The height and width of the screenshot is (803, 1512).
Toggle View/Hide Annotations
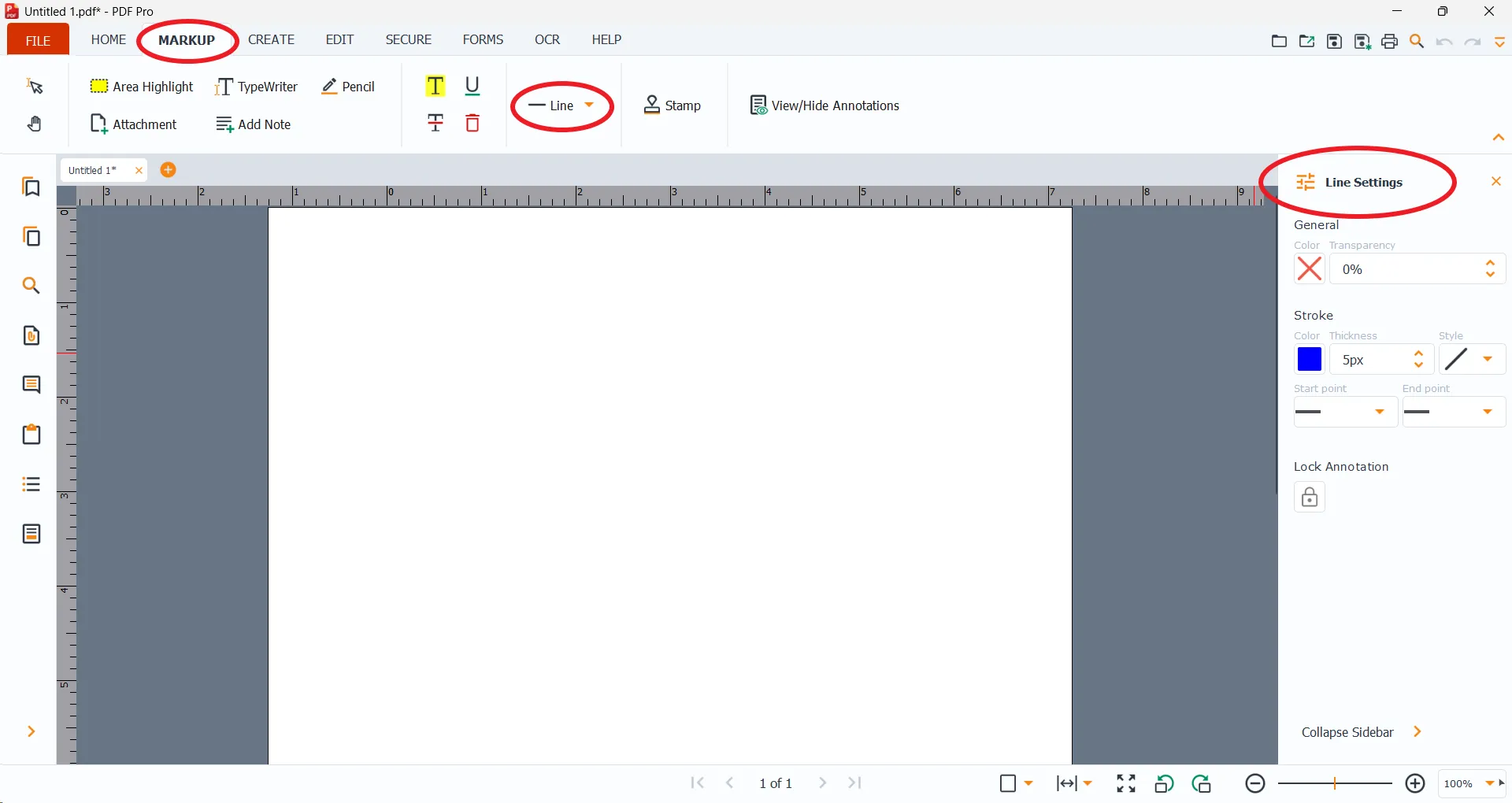[x=825, y=105]
